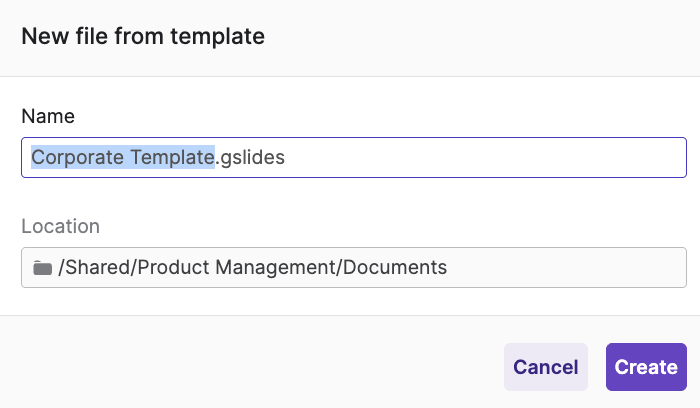Cancel the new file dialog

tap(545, 367)
